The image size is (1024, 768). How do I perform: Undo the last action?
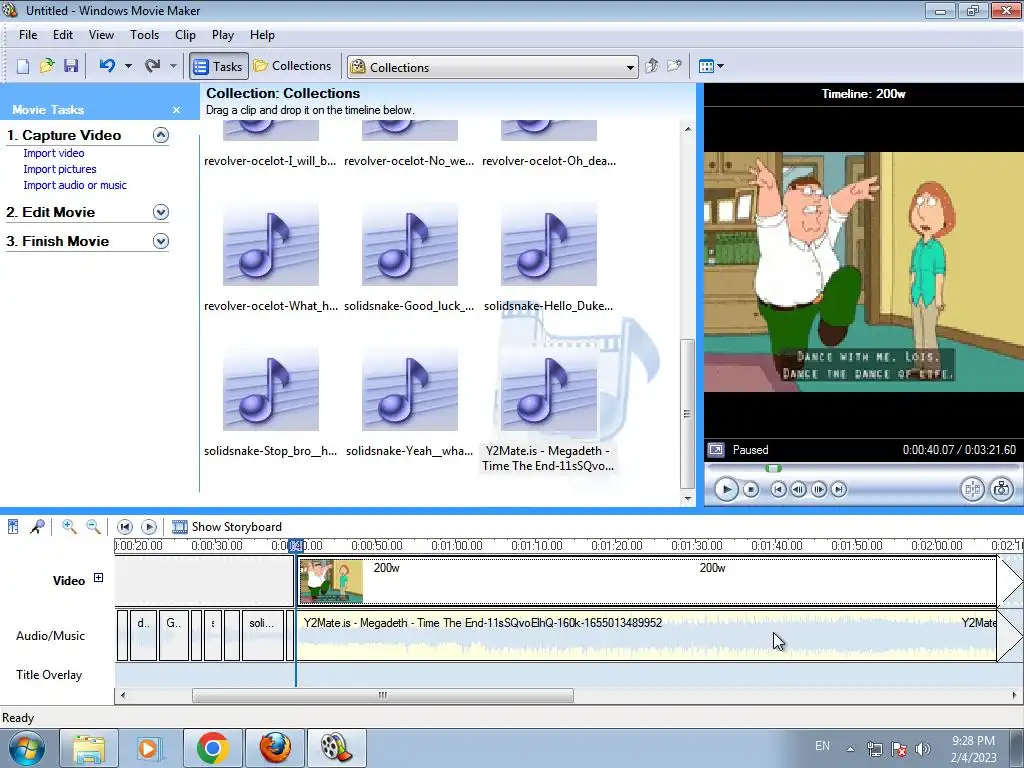click(108, 66)
